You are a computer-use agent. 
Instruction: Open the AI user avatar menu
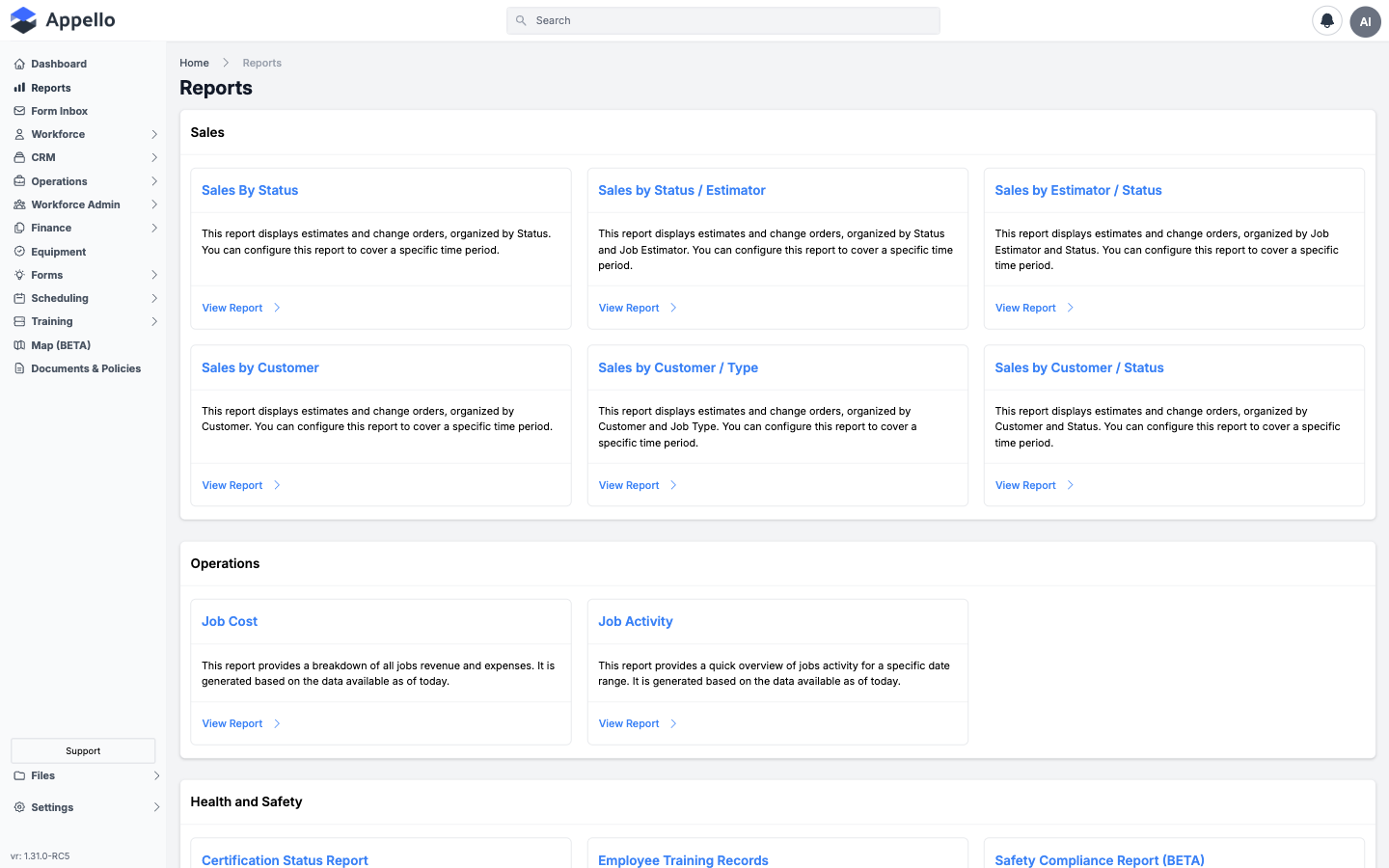1365,21
